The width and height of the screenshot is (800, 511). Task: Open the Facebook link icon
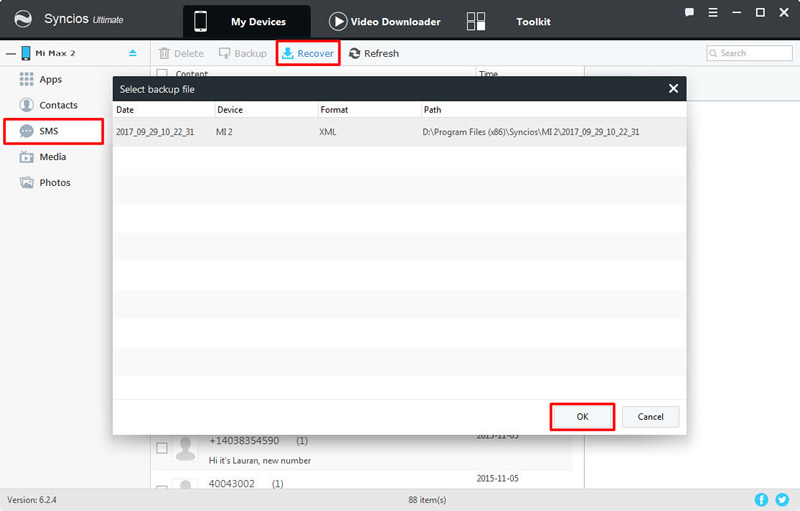(x=761, y=500)
